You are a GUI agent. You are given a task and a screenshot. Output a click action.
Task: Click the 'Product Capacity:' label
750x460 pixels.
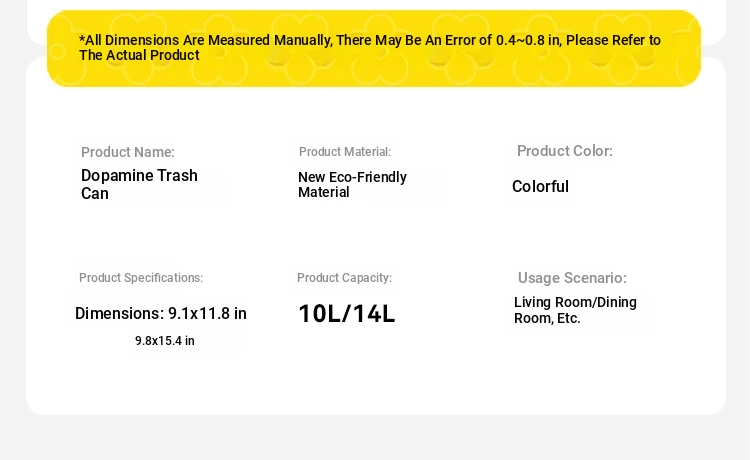344,278
